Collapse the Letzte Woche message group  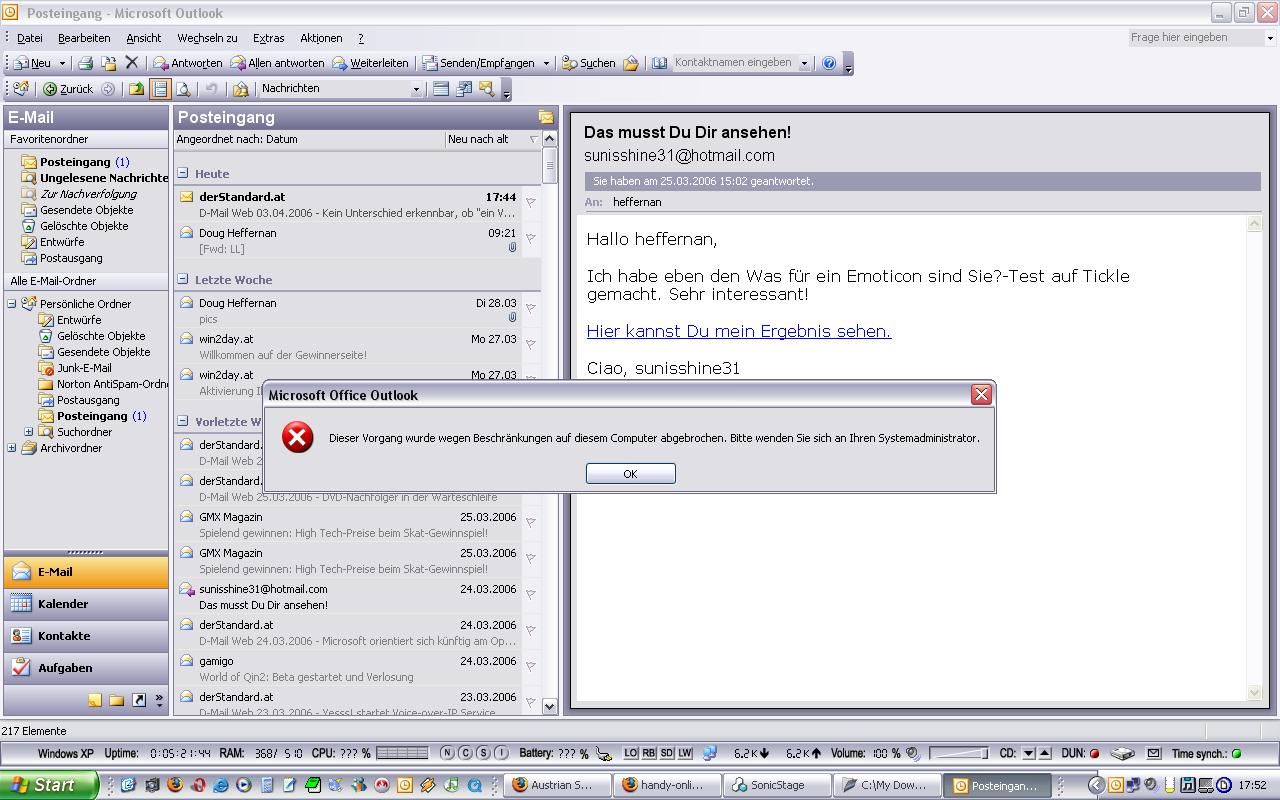point(183,279)
